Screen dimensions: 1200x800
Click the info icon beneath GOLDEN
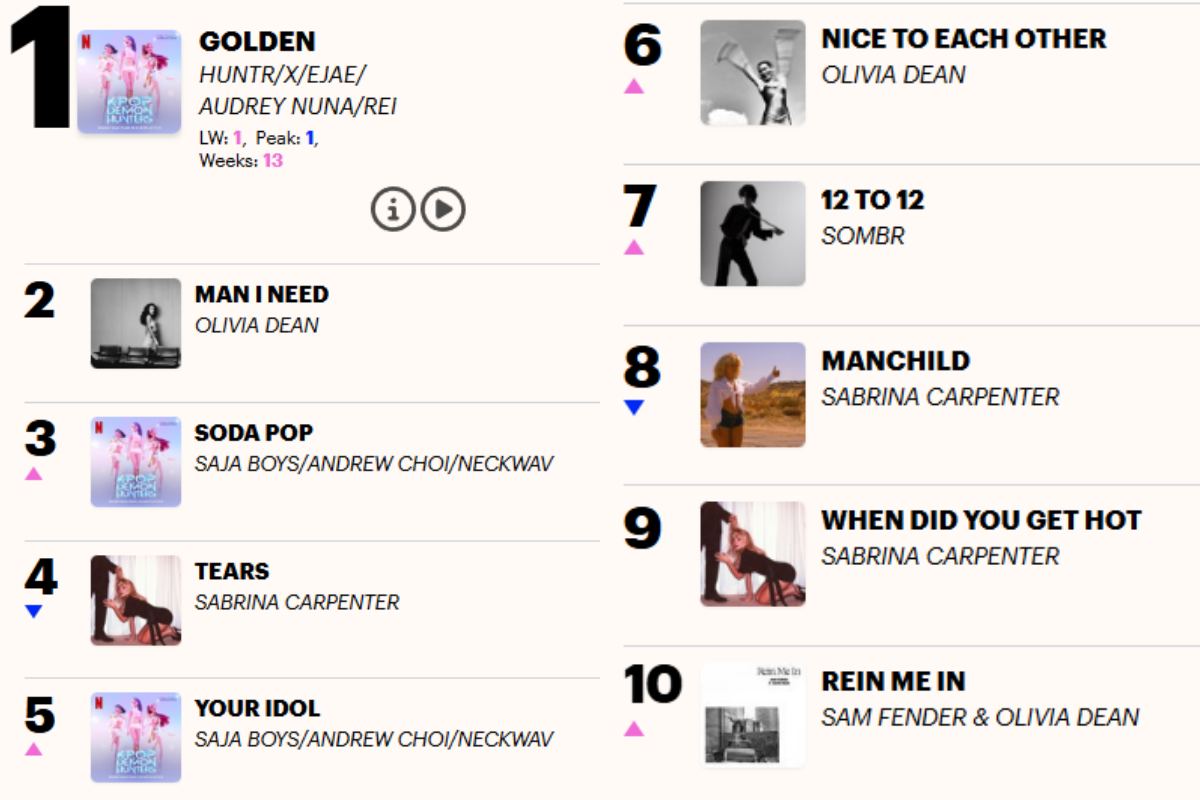click(392, 210)
